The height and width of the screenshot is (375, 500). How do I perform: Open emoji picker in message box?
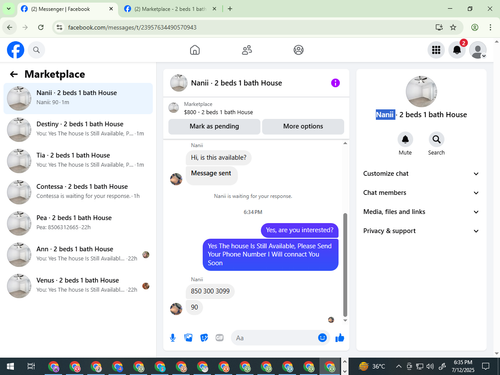click(x=322, y=338)
